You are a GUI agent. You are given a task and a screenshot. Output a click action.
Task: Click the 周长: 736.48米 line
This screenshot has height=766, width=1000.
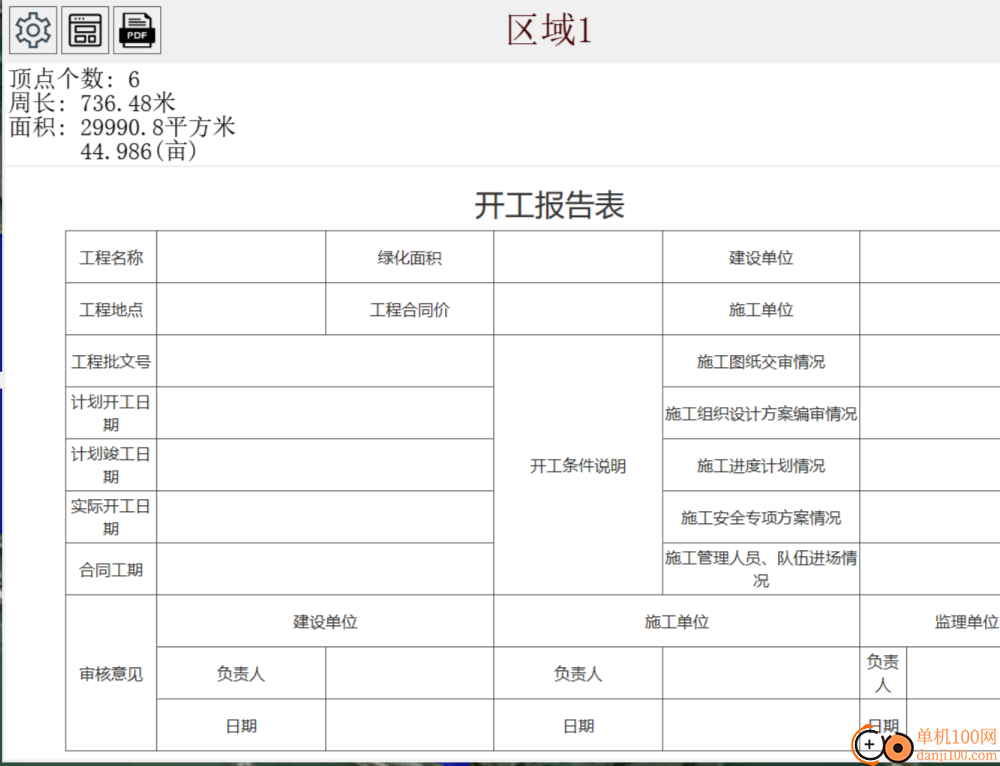pyautogui.click(x=92, y=103)
